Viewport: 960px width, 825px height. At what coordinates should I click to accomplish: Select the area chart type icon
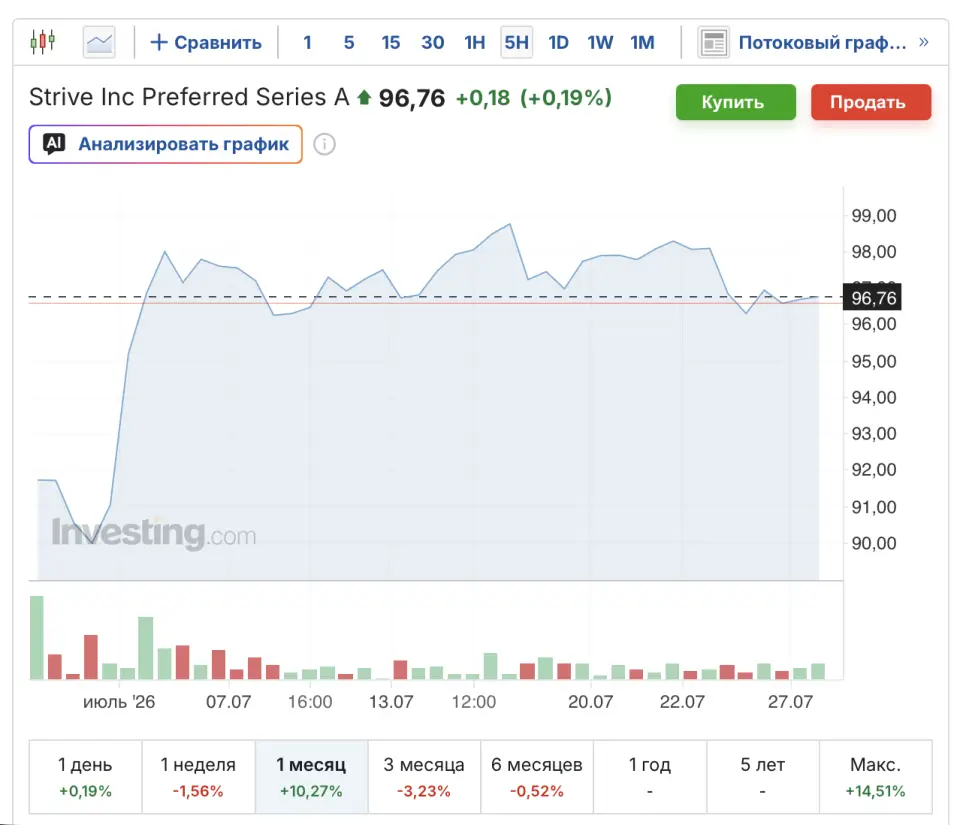click(99, 42)
